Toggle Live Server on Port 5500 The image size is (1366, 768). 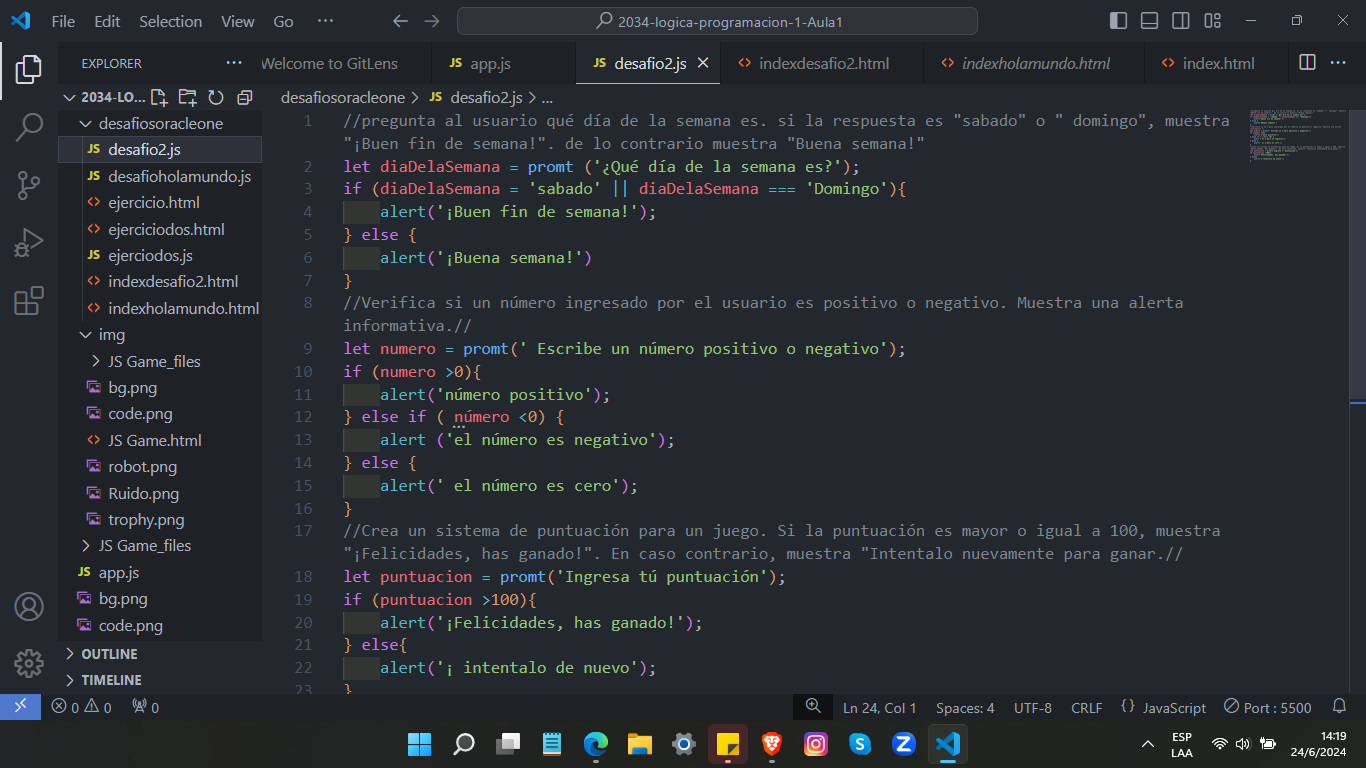(1268, 707)
